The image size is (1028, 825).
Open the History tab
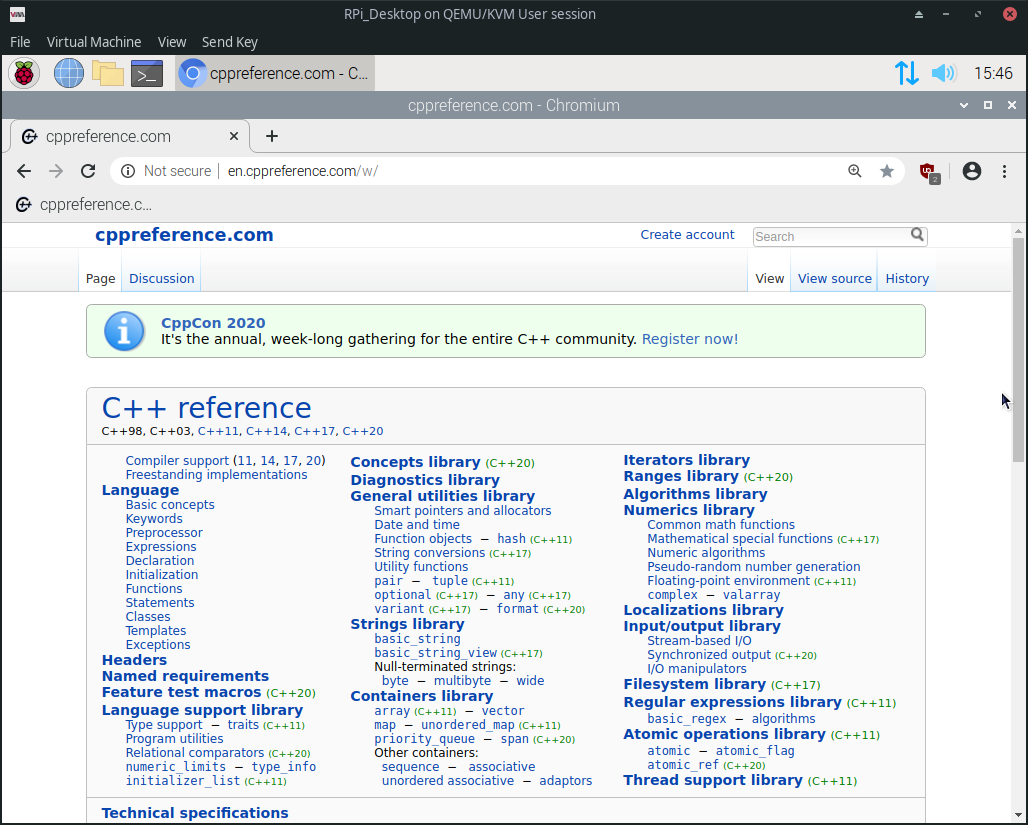click(x=907, y=279)
